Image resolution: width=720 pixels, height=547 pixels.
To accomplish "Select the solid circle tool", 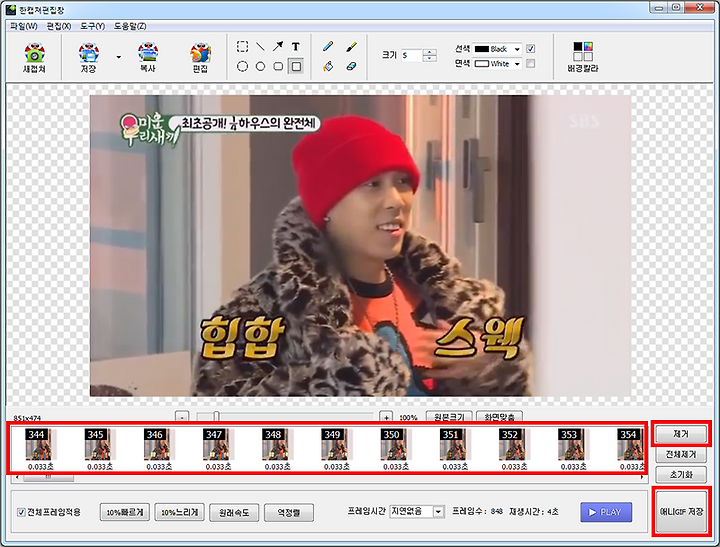I will [x=260, y=67].
